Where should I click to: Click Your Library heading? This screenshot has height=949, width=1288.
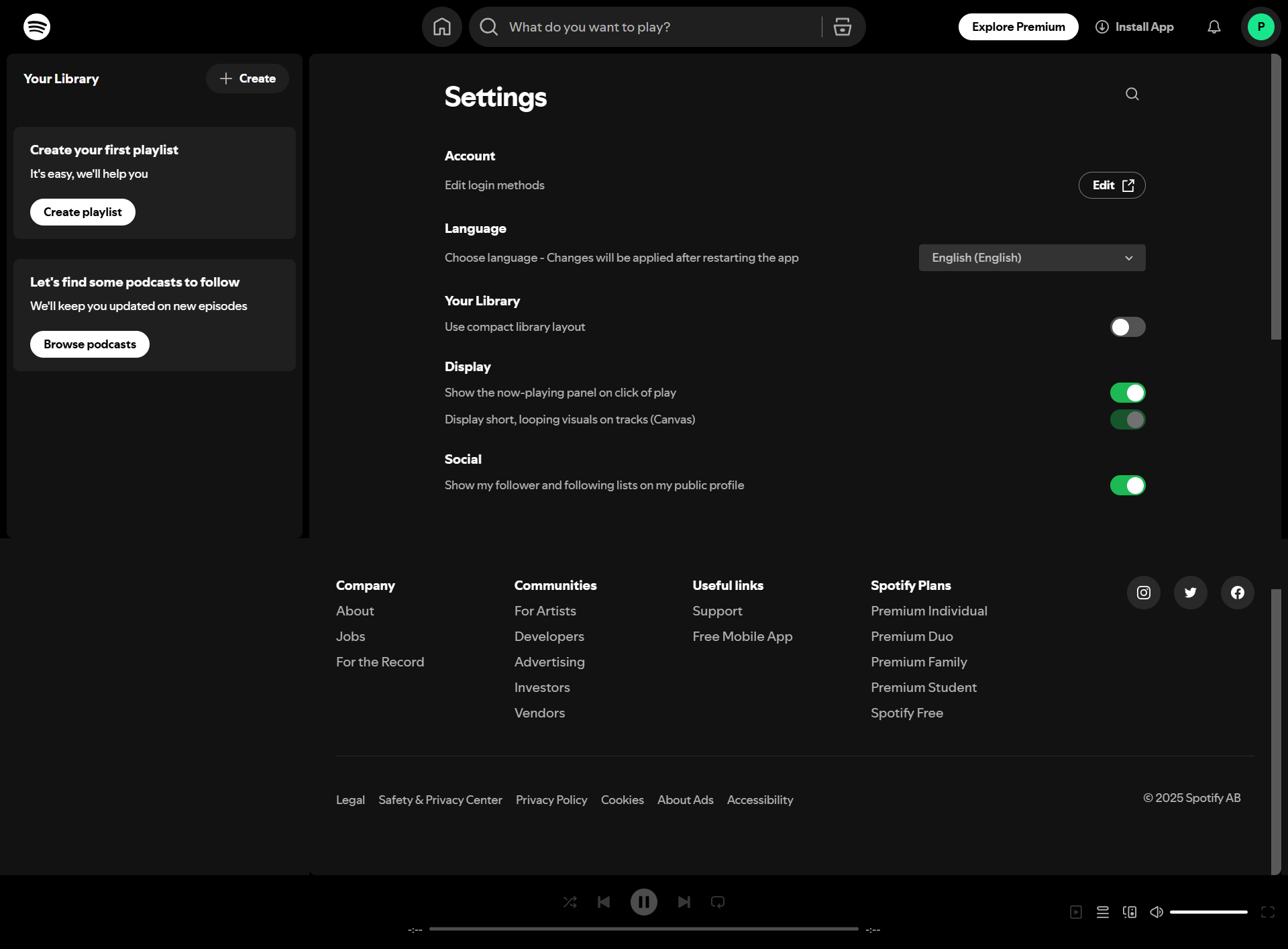pos(61,79)
